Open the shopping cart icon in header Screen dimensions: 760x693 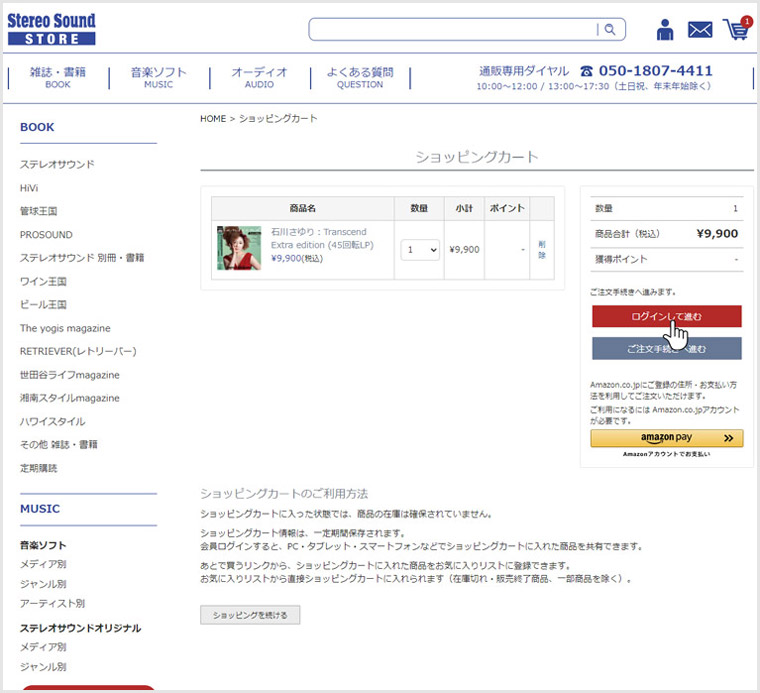tap(736, 29)
